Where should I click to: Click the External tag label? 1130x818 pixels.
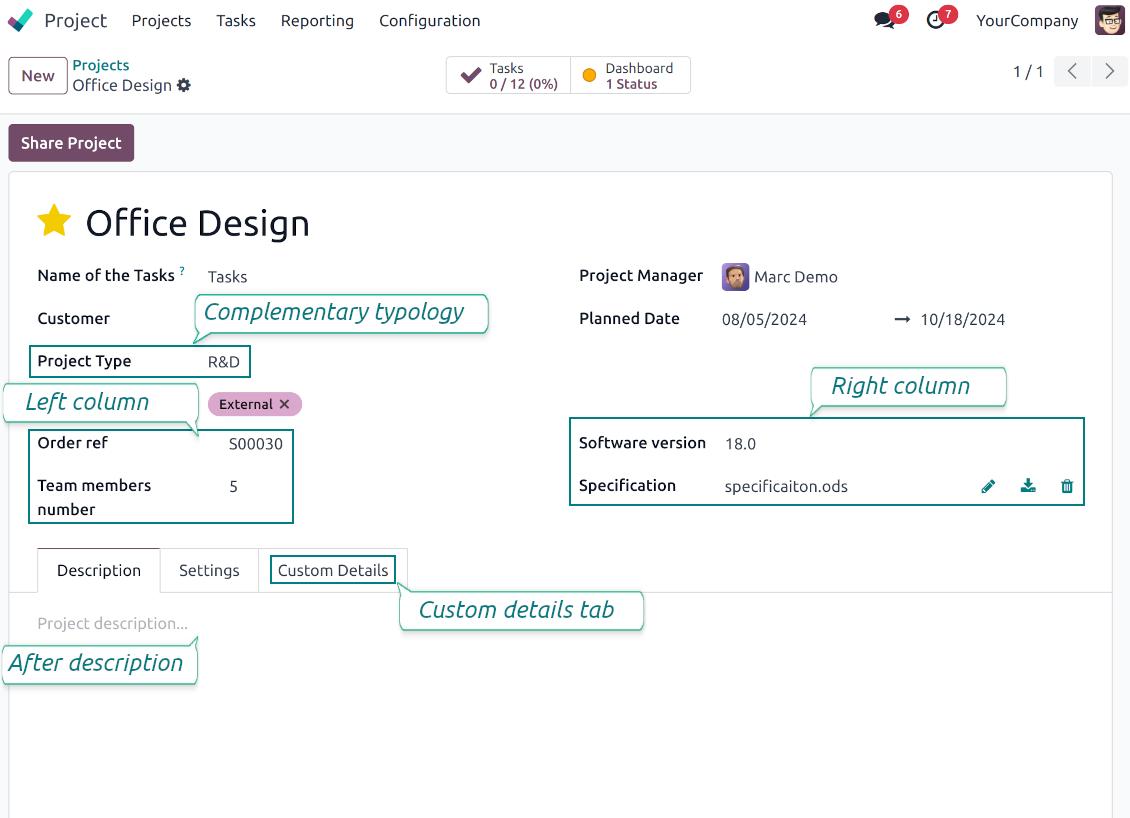246,404
